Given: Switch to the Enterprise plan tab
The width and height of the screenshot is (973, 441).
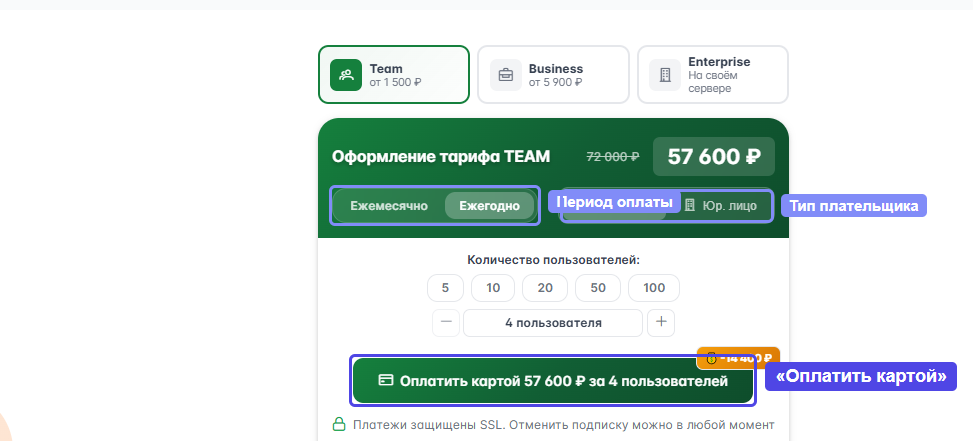Looking at the screenshot, I should 712,75.
